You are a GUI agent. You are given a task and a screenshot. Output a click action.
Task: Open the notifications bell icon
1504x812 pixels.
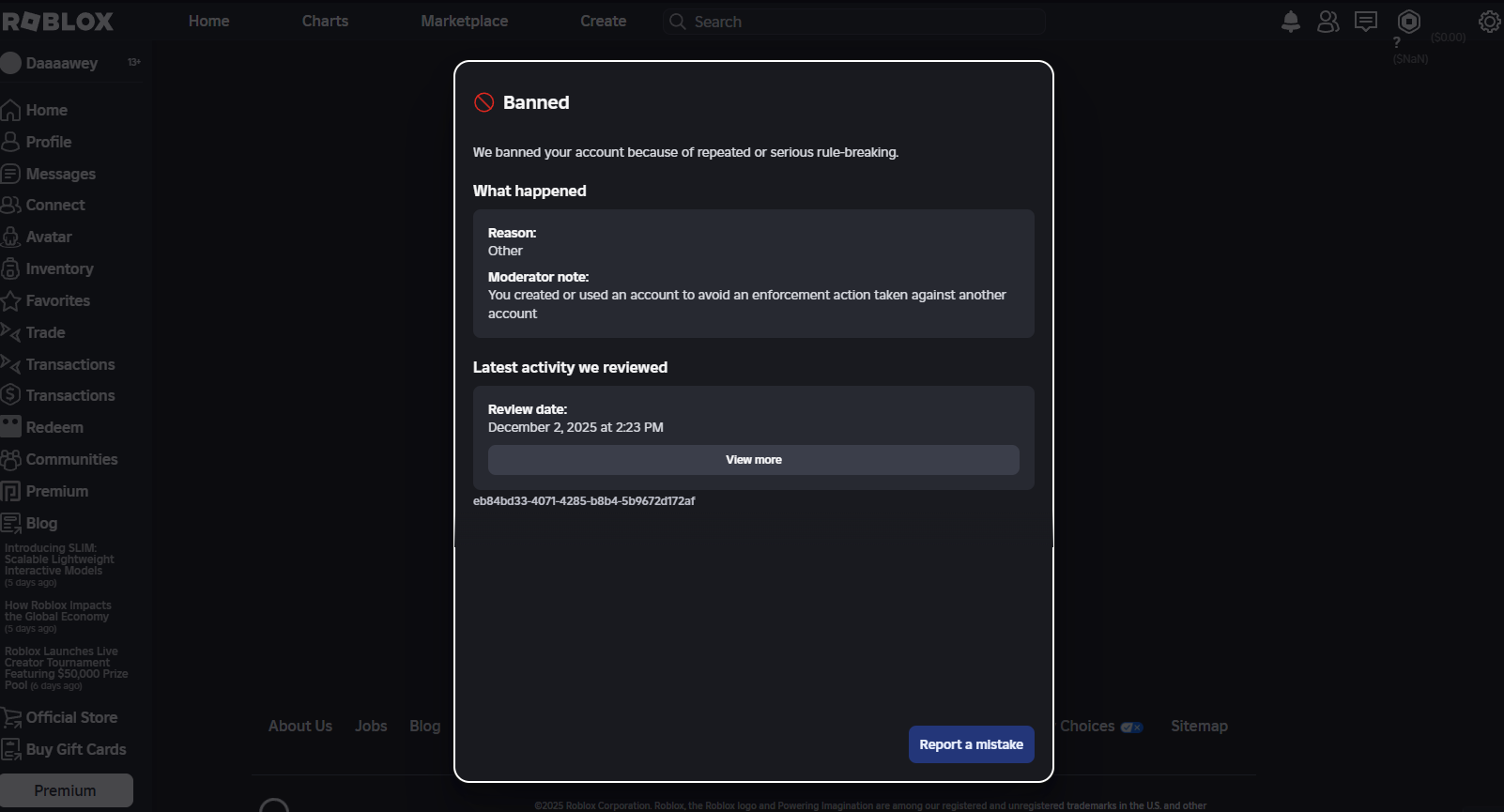coord(1291,22)
